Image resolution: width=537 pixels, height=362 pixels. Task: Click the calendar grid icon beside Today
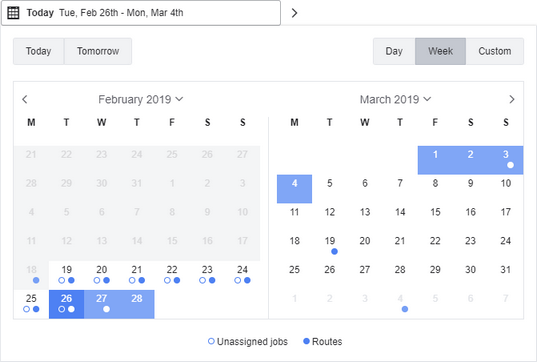[13, 13]
